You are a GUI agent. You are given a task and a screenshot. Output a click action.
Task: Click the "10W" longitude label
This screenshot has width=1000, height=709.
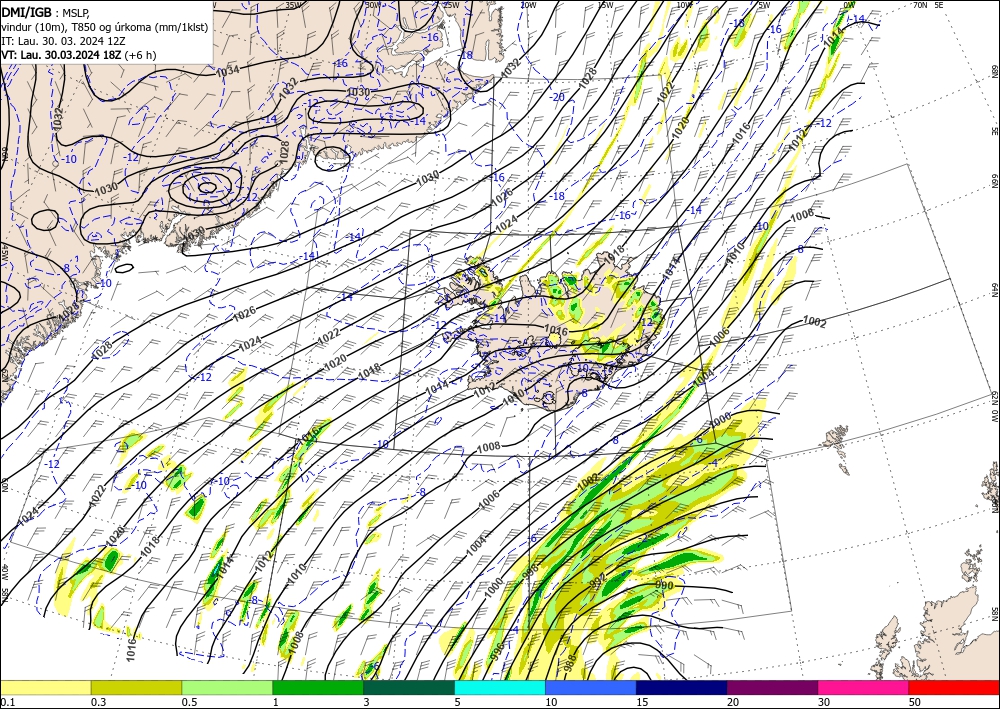[684, 4]
